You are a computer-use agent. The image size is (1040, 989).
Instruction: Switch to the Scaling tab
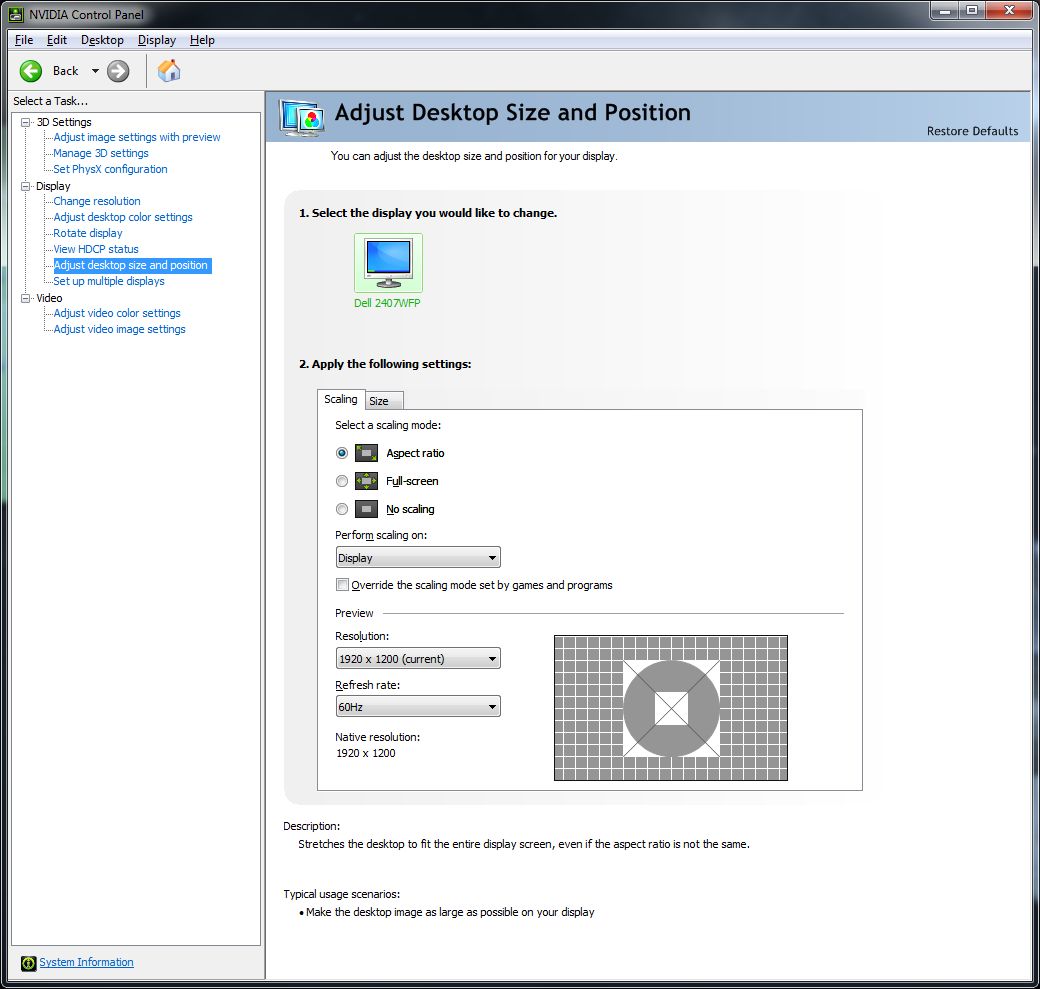pyautogui.click(x=341, y=399)
